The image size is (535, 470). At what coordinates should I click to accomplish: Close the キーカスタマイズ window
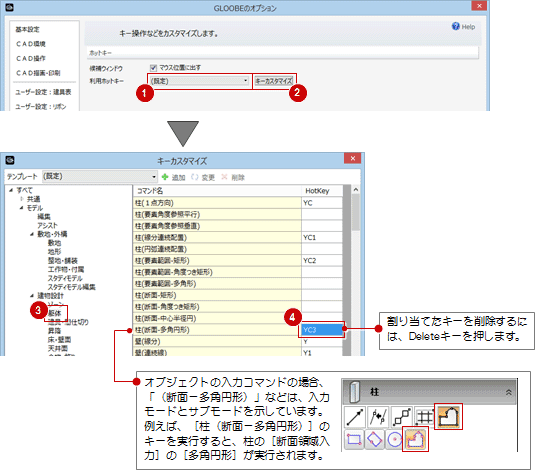pos(353,158)
